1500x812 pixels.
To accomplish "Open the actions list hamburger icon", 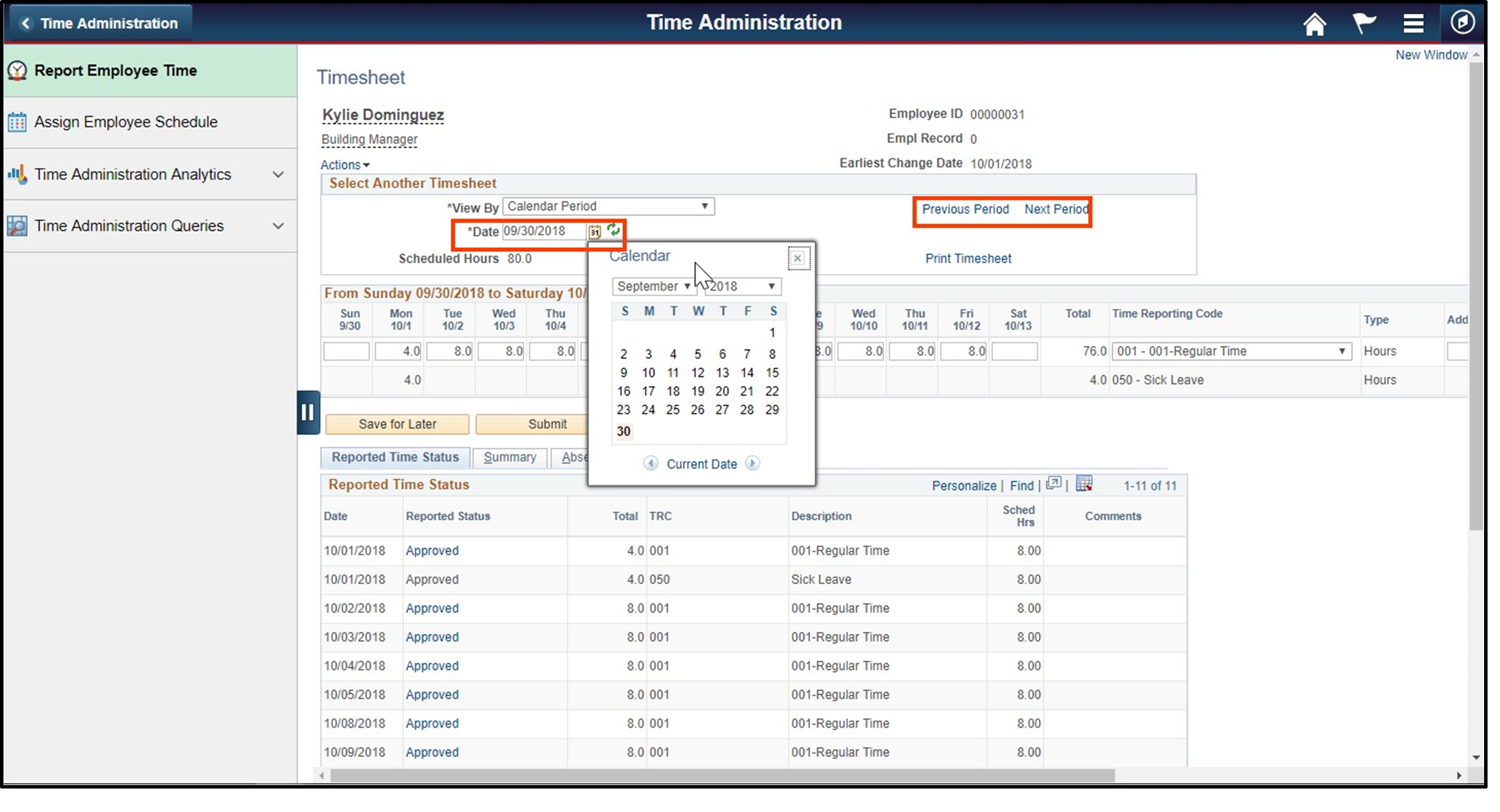I will (1414, 23).
